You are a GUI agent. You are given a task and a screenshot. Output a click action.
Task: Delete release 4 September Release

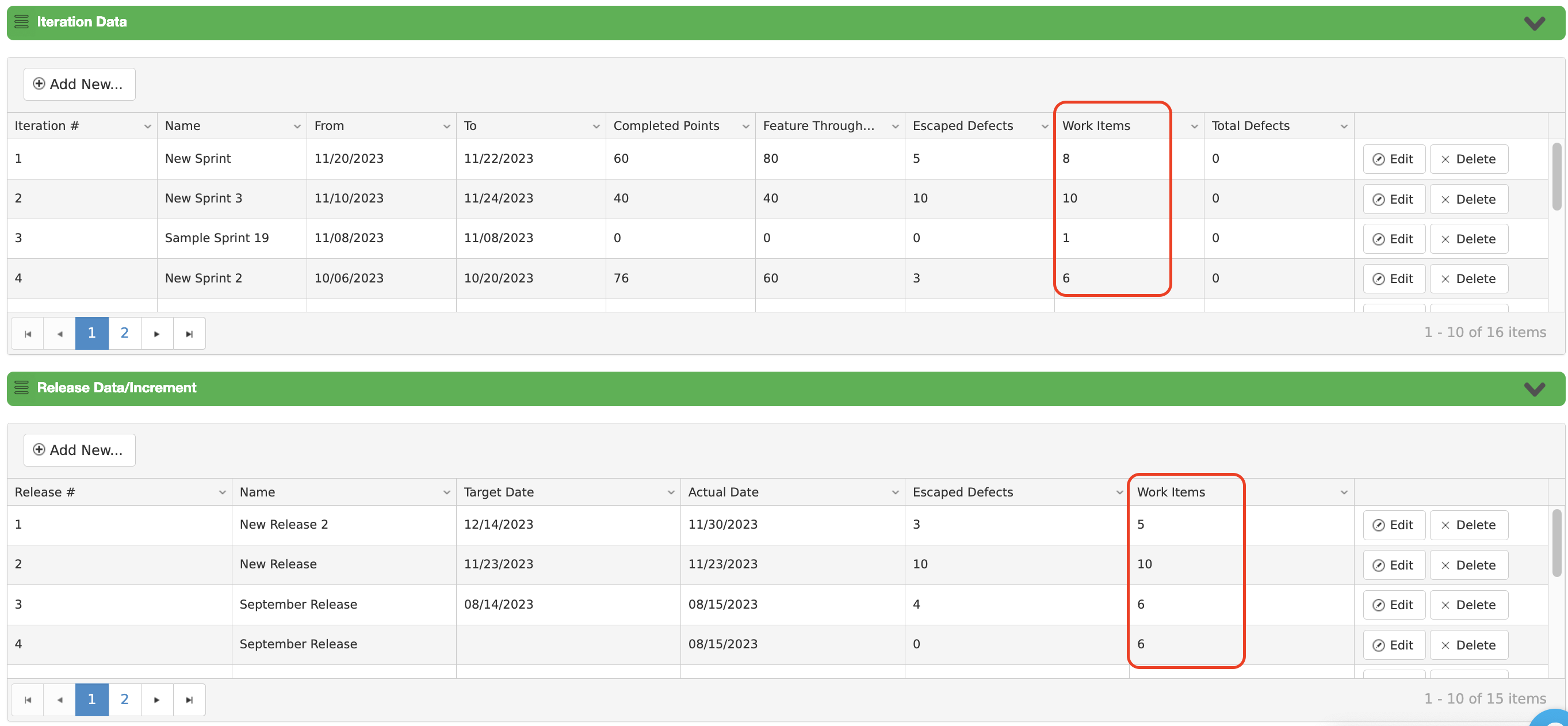click(x=1469, y=645)
